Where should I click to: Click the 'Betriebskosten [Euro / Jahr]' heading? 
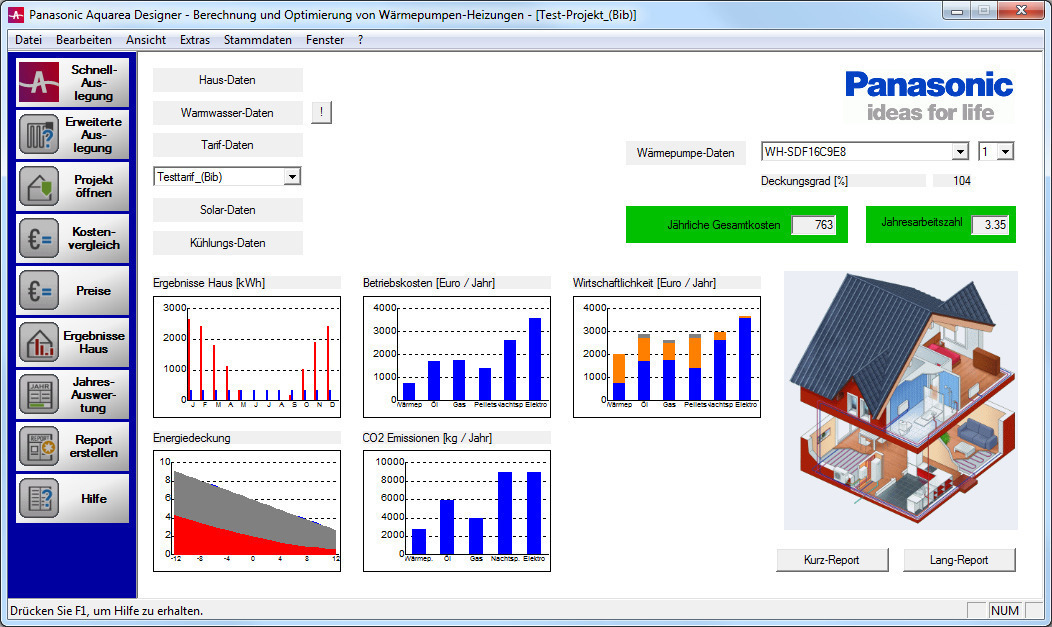point(429,283)
